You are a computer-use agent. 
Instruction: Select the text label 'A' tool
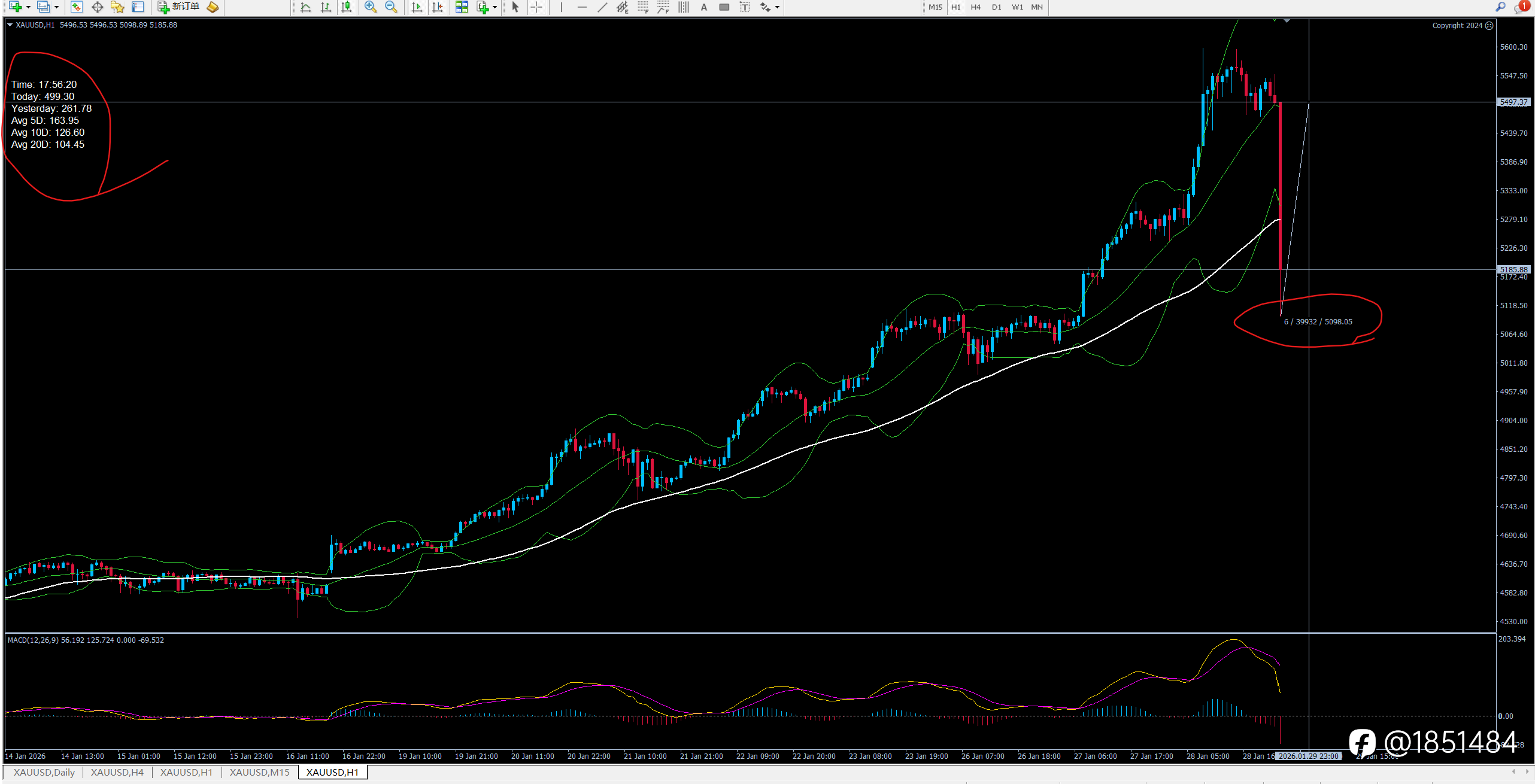(704, 7)
